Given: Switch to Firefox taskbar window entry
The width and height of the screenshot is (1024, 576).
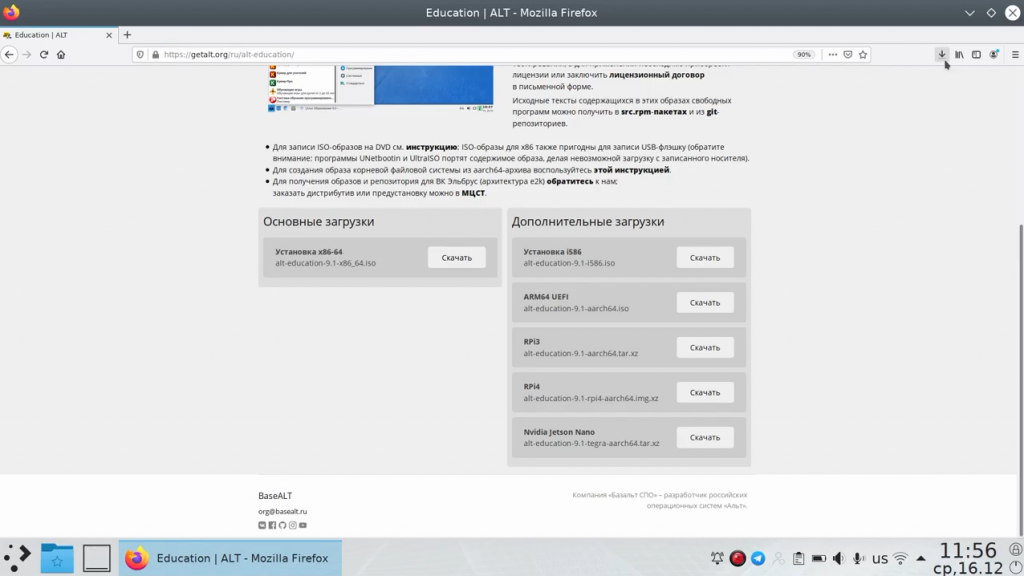Looking at the screenshot, I should [230, 558].
